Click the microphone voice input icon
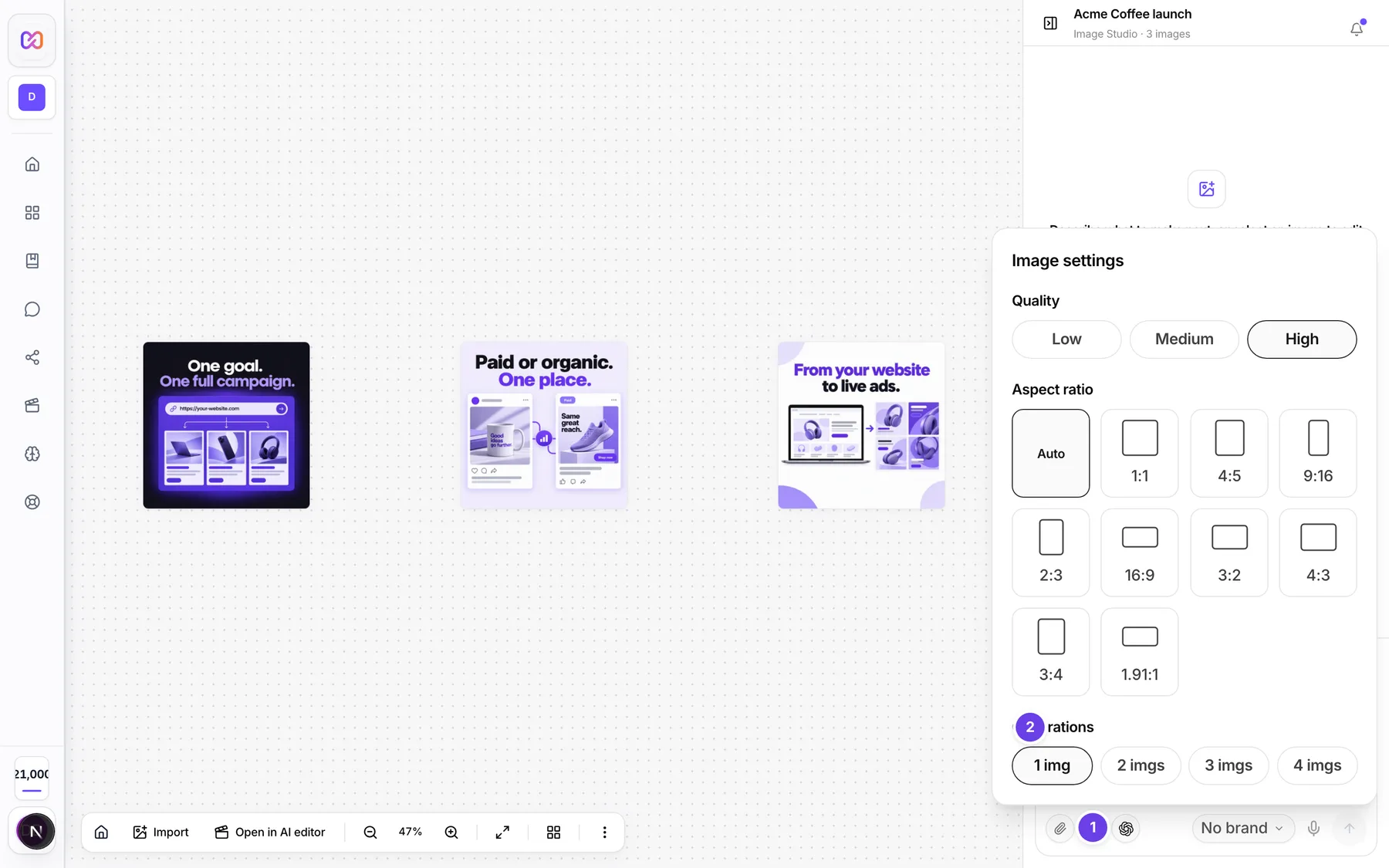Image resolution: width=1389 pixels, height=868 pixels. (x=1313, y=828)
